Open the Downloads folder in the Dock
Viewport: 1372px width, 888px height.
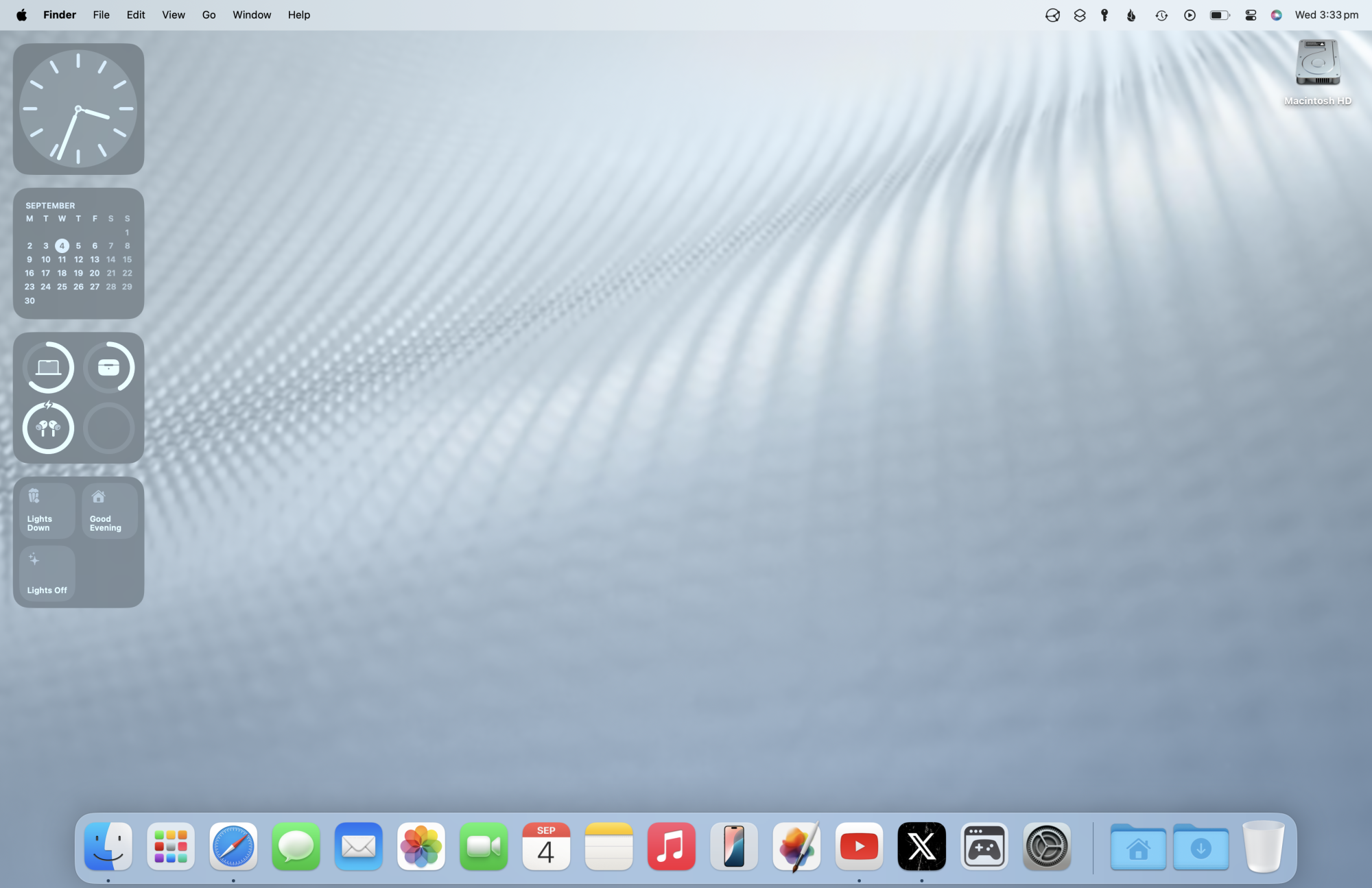pos(1200,846)
